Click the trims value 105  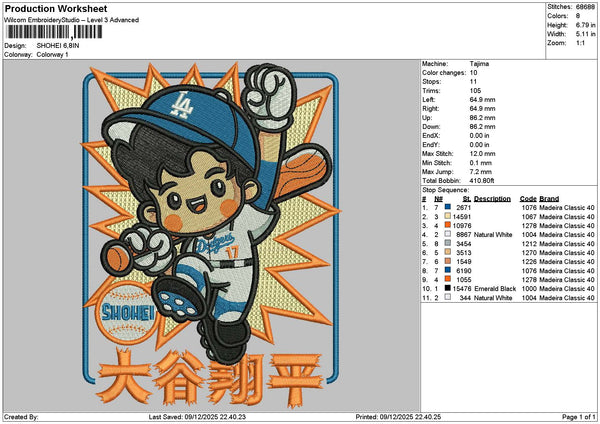[475, 91]
